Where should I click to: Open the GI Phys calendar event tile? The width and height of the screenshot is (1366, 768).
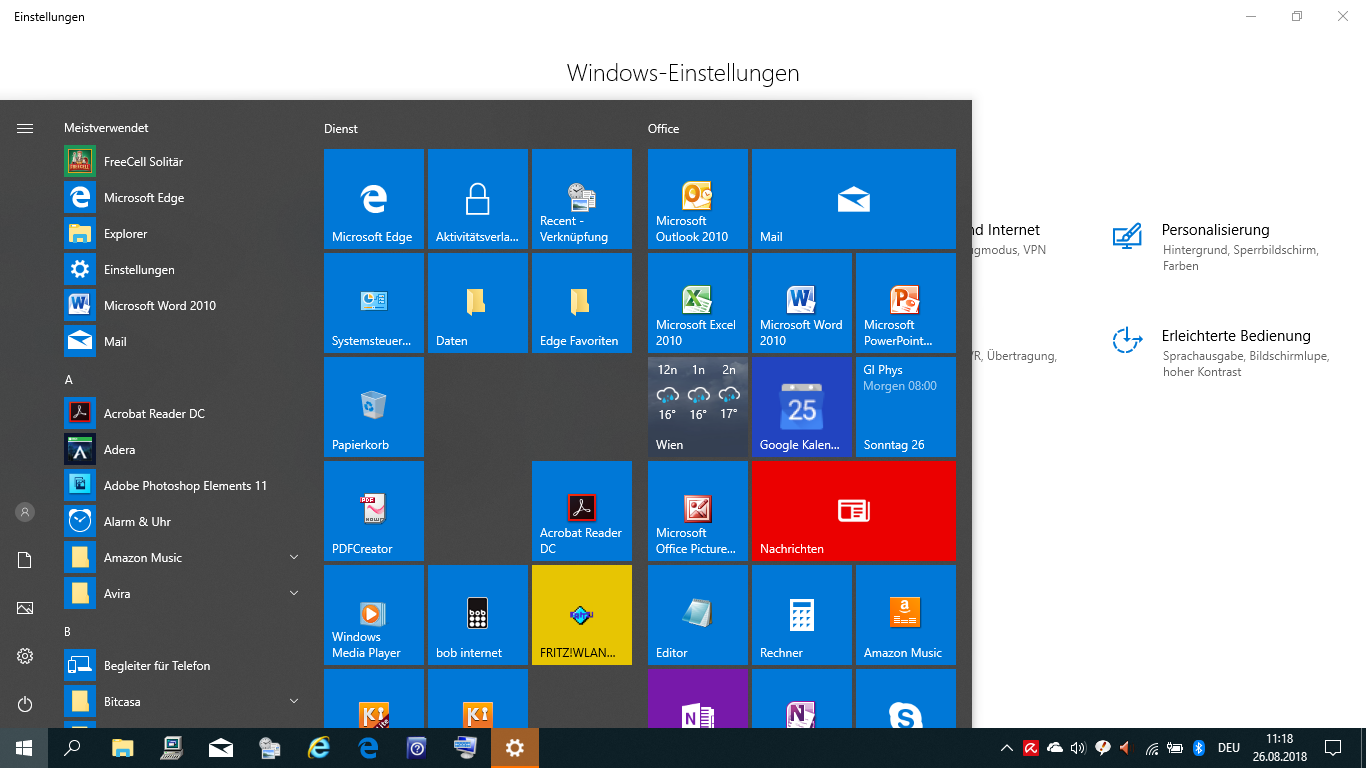pyautogui.click(x=906, y=407)
